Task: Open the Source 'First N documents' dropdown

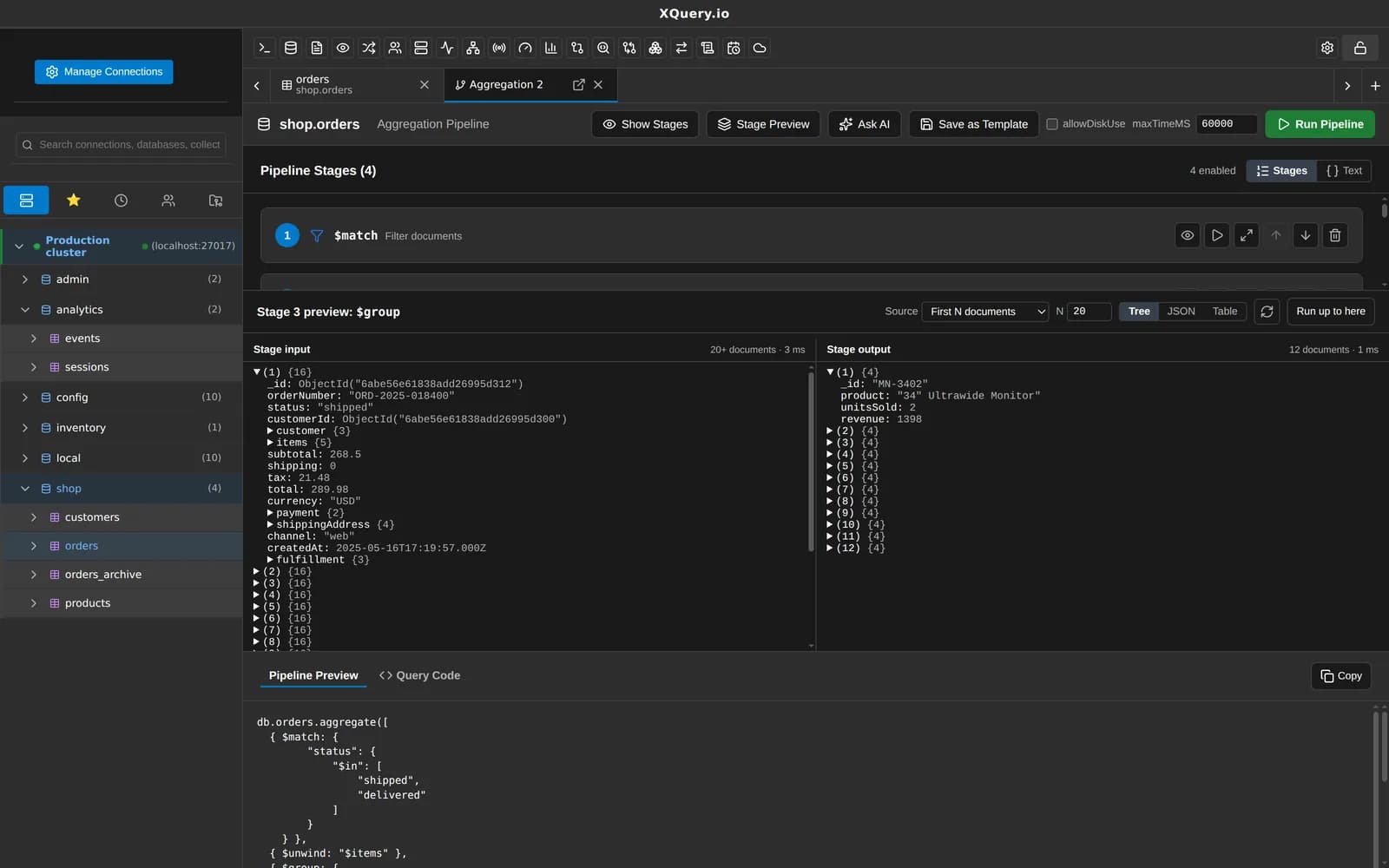Action: [x=985, y=312]
